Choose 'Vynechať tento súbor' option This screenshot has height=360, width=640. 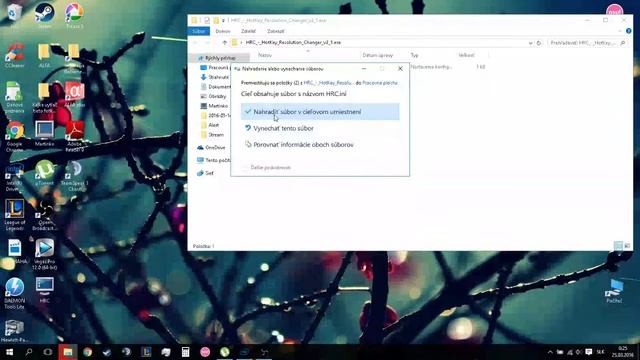coord(283,128)
